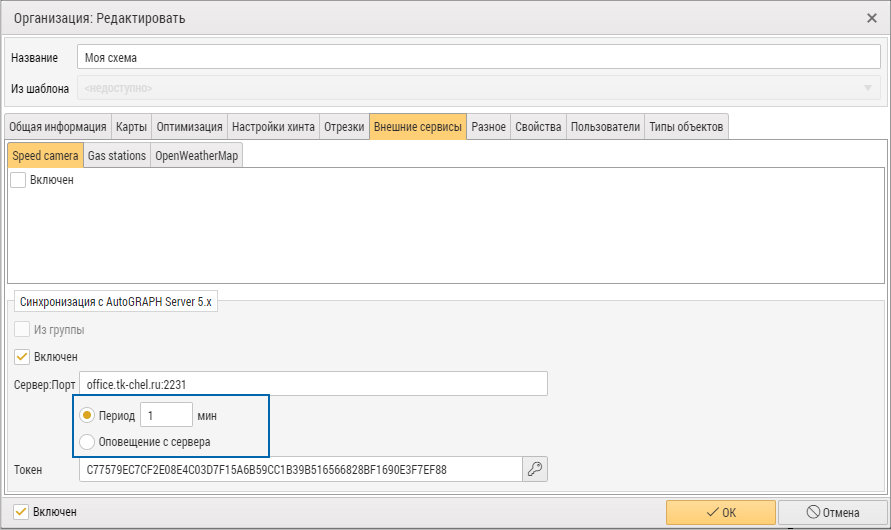Enable the Speed camera Включен checkbox
This screenshot has height=530, width=891.
[x=18, y=180]
